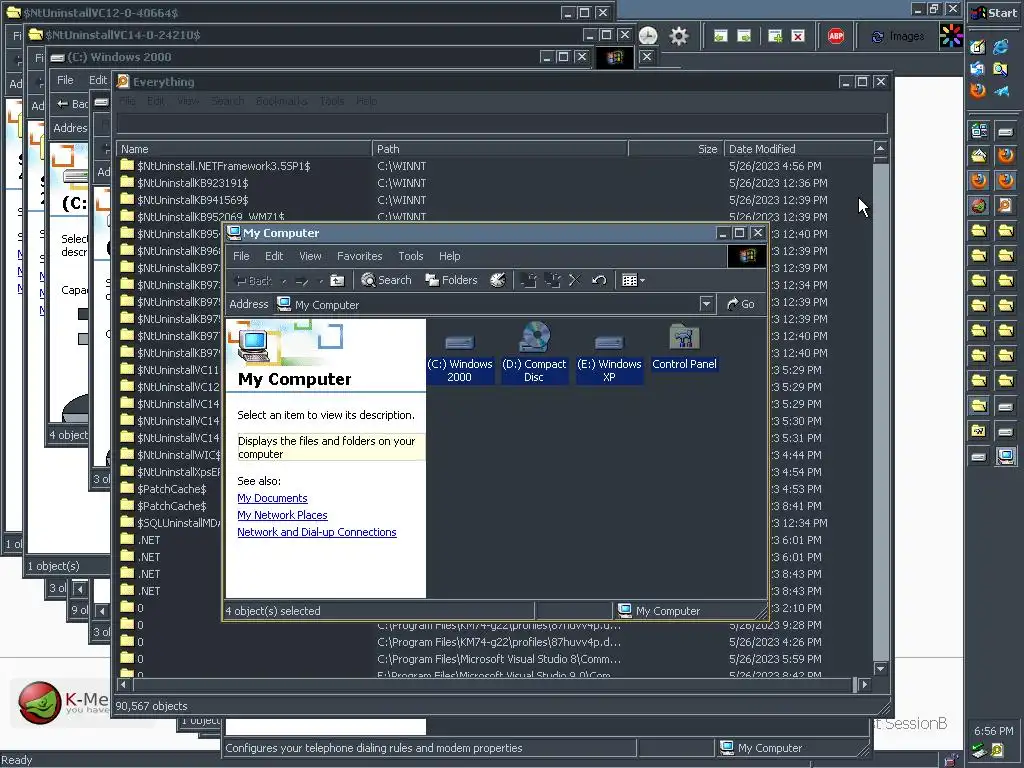This screenshot has height=768, width=1024.
Task: Sort Everything list by Date Modified column
Action: point(798,149)
